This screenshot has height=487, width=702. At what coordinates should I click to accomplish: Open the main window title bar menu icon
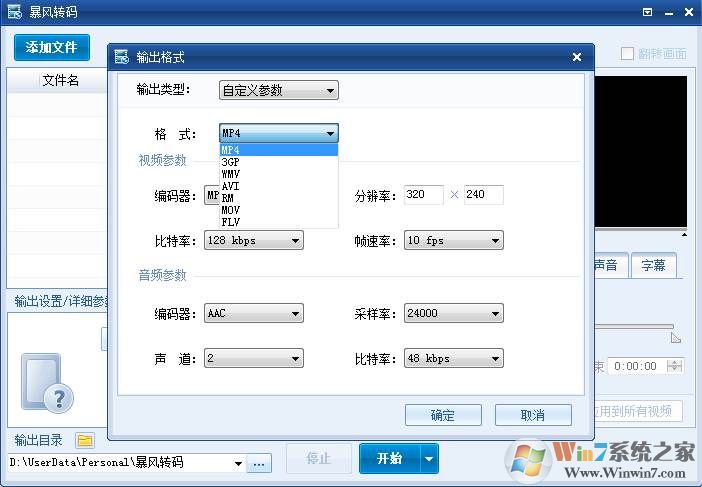click(647, 12)
